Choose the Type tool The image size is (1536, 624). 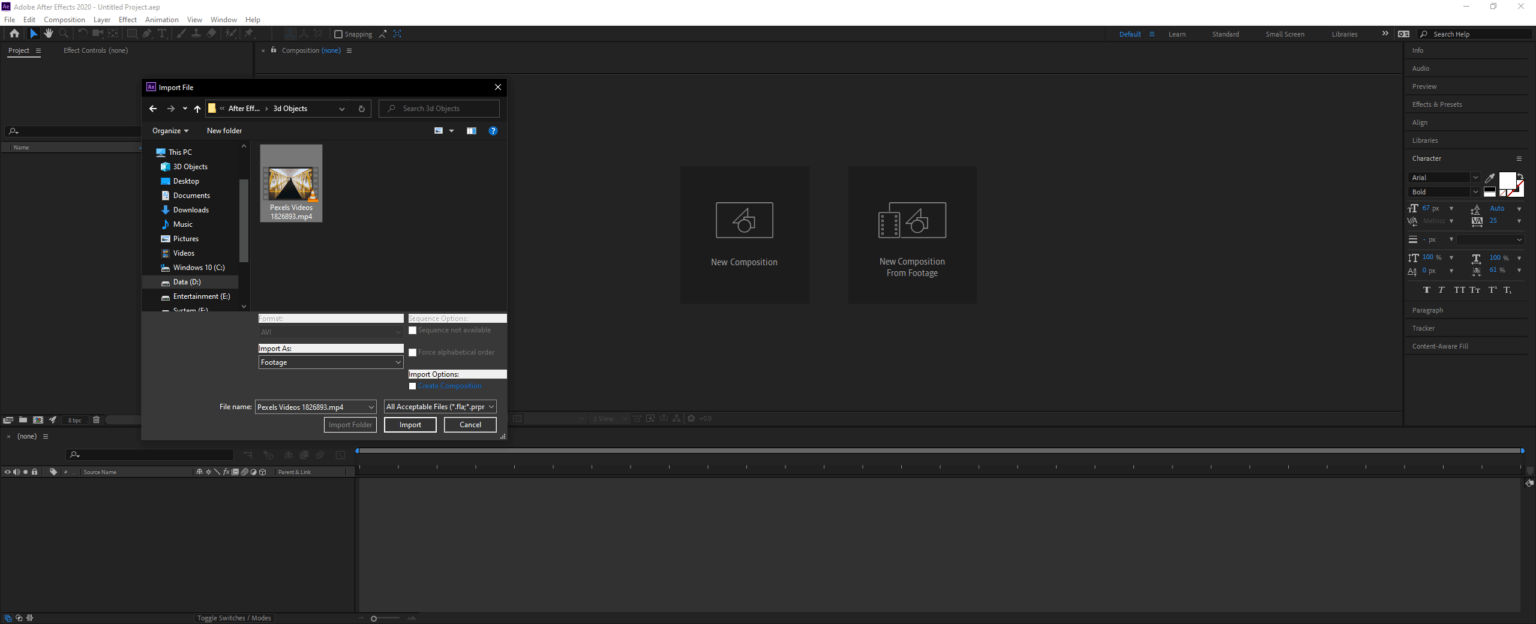coord(162,33)
